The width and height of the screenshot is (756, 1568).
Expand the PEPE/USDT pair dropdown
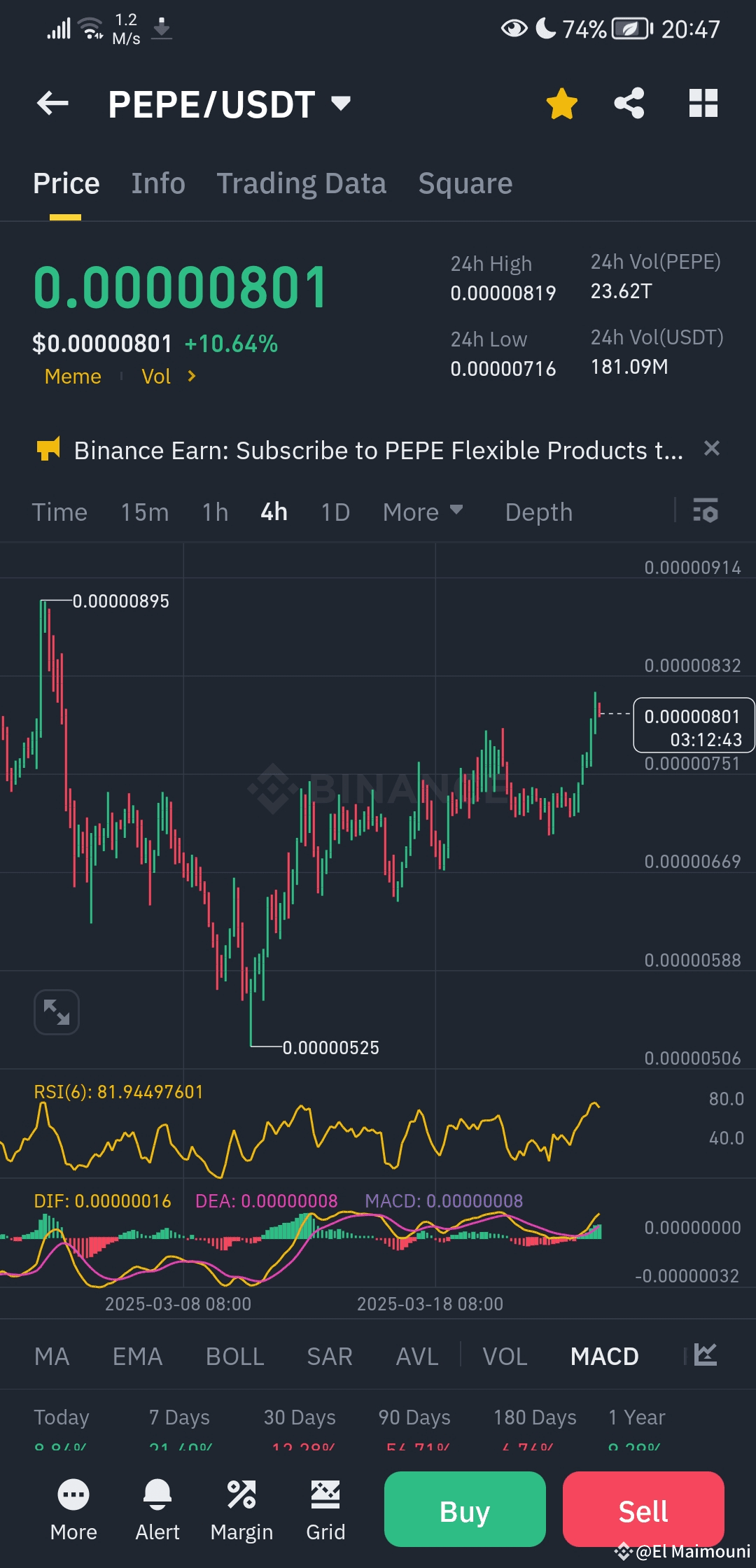pyautogui.click(x=341, y=104)
